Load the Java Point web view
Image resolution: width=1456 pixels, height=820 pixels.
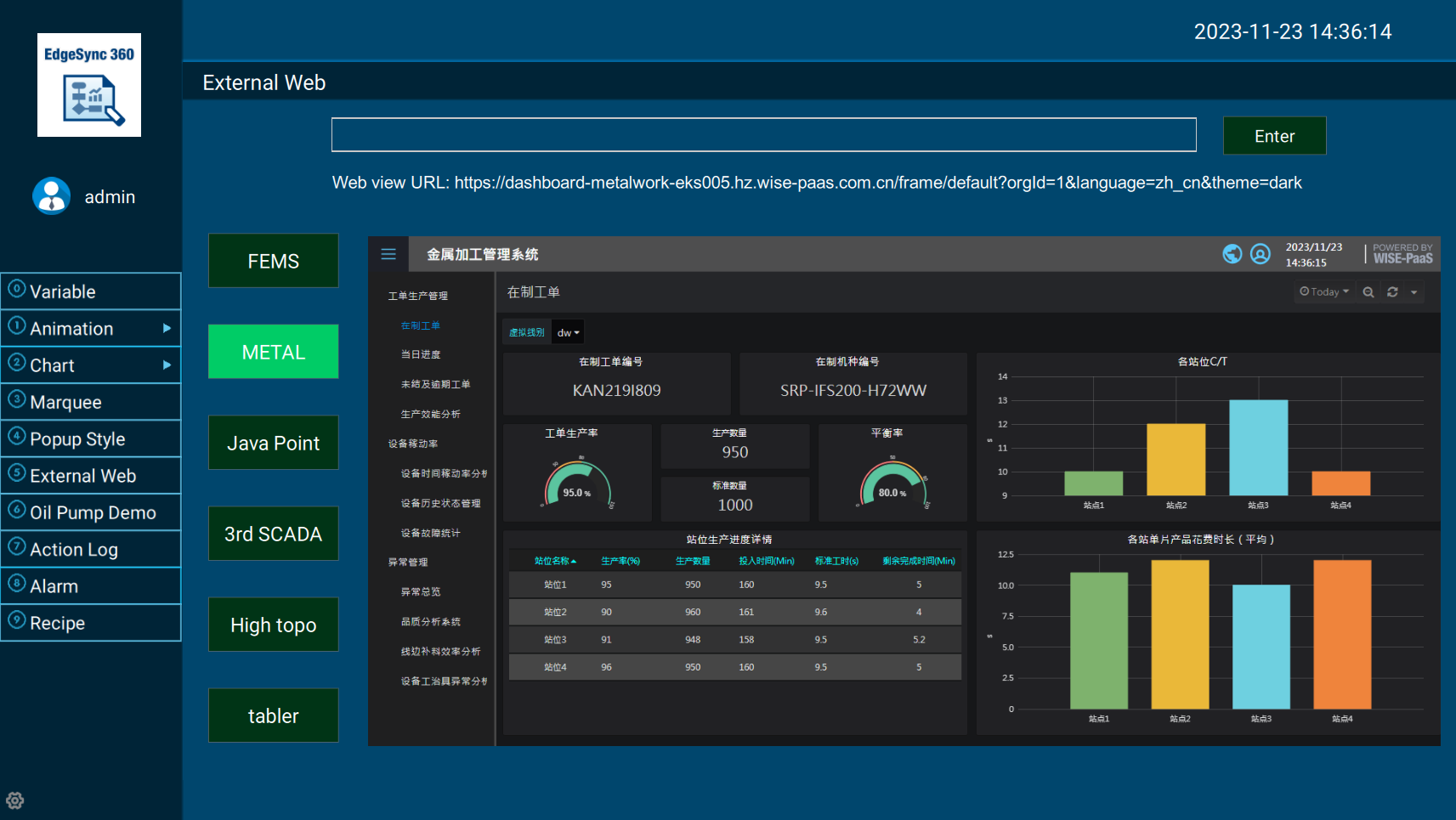click(273, 443)
